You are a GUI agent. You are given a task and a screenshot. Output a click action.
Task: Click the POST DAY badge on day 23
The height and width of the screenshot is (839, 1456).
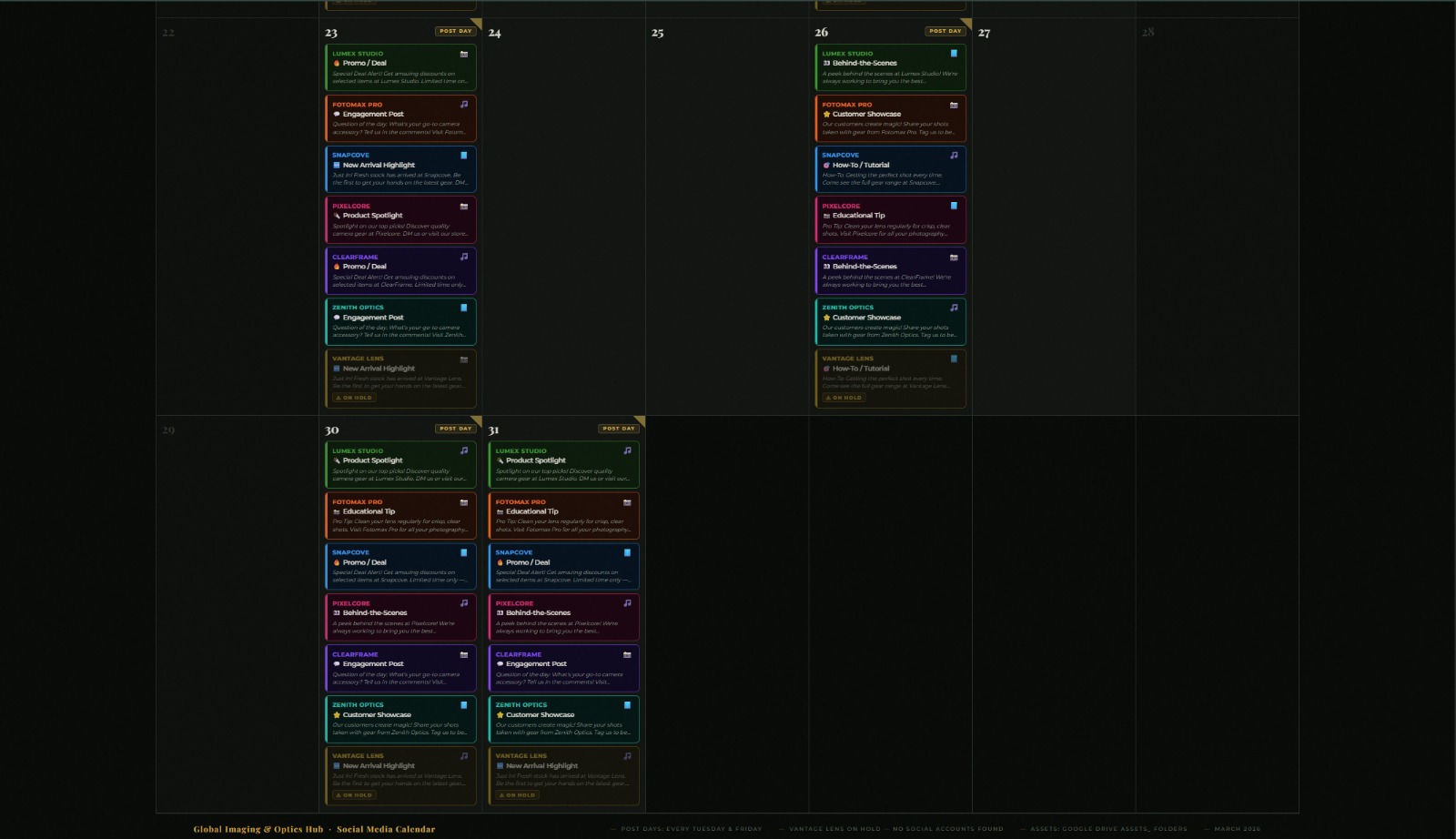tap(455, 31)
